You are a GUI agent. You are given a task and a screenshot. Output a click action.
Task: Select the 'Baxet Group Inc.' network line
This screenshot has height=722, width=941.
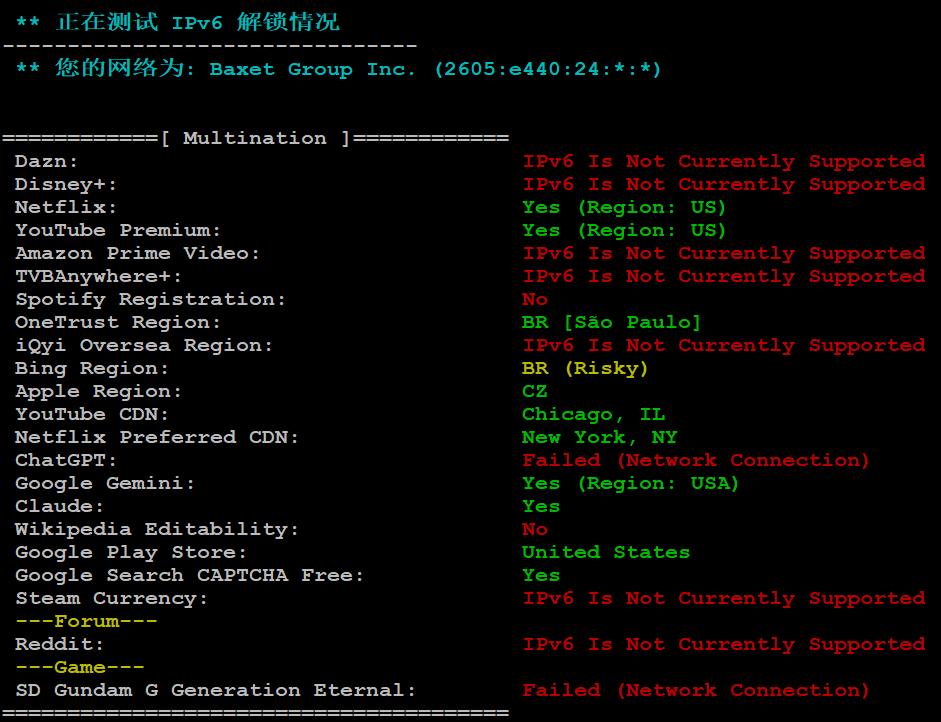pos(339,68)
